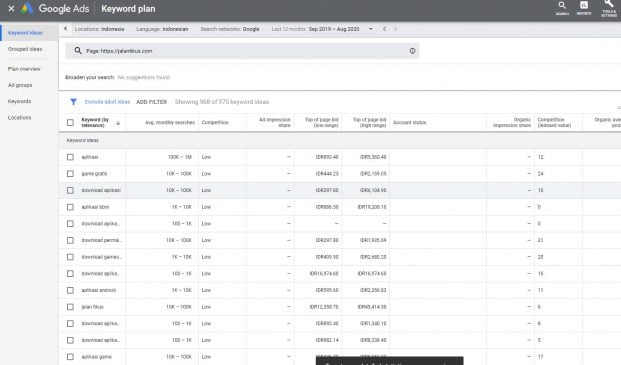Change Search networks: Google setting
Viewport: 621px width, 365px height.
[x=230, y=29]
